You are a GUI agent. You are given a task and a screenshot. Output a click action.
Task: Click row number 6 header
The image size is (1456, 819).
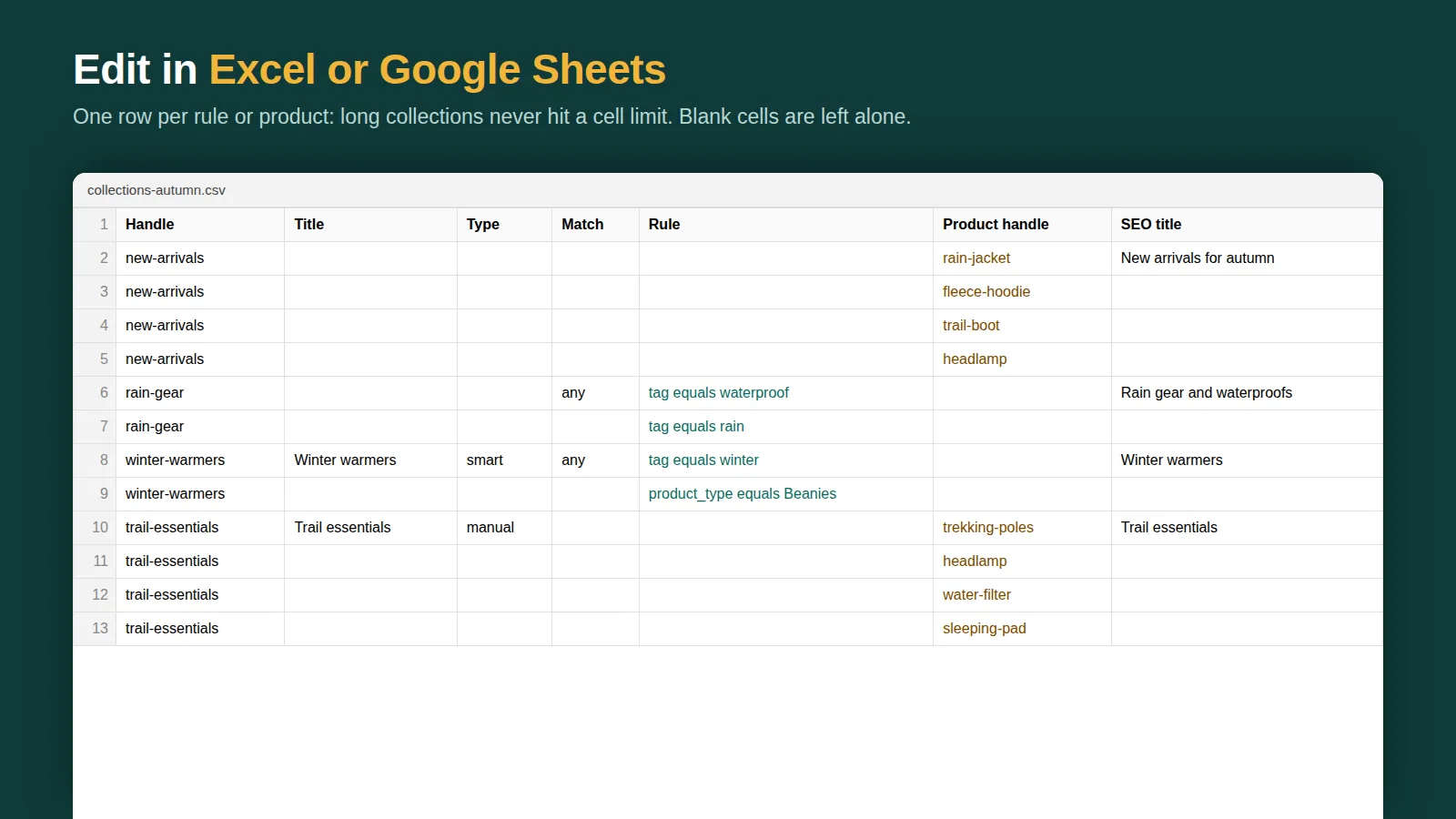[95, 393]
